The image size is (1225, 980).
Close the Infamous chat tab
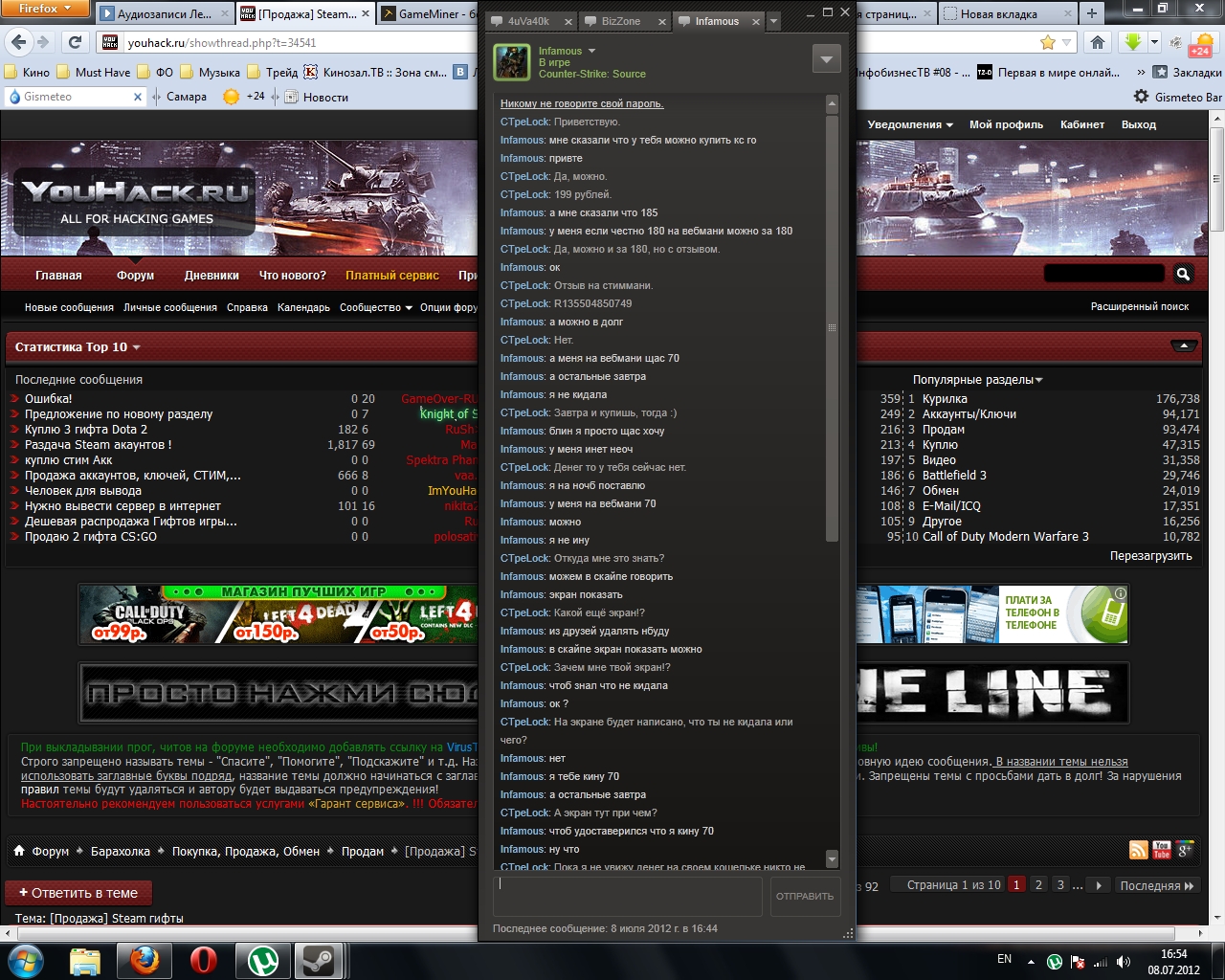(x=756, y=21)
